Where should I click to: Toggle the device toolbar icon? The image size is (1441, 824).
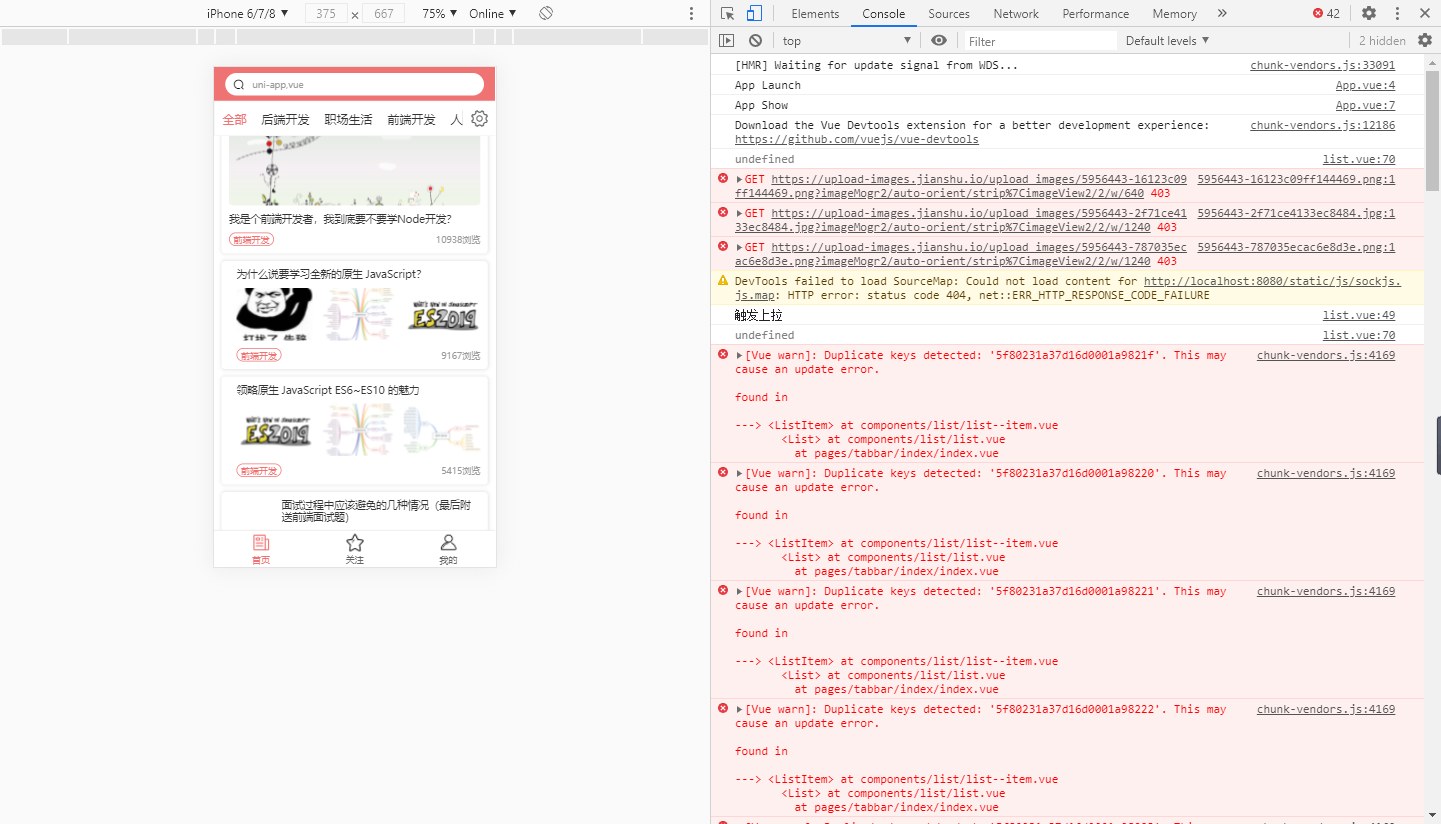coord(754,13)
